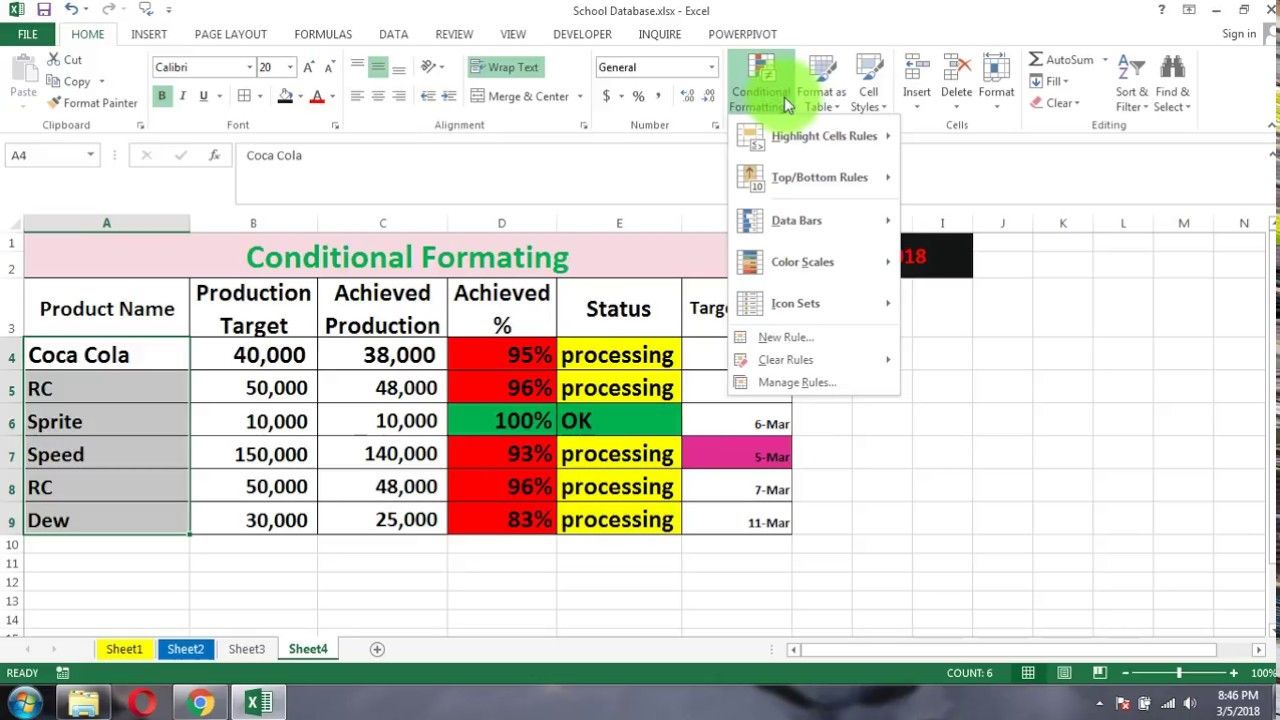Toggle Center horizontal alignment
The width and height of the screenshot is (1280, 720).
pyautogui.click(x=378, y=96)
